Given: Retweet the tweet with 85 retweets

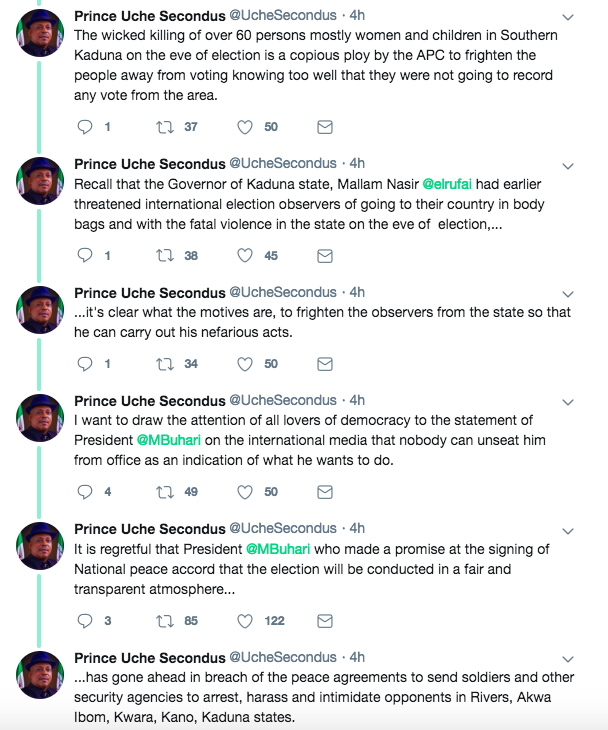Looking at the screenshot, I should (x=164, y=620).
